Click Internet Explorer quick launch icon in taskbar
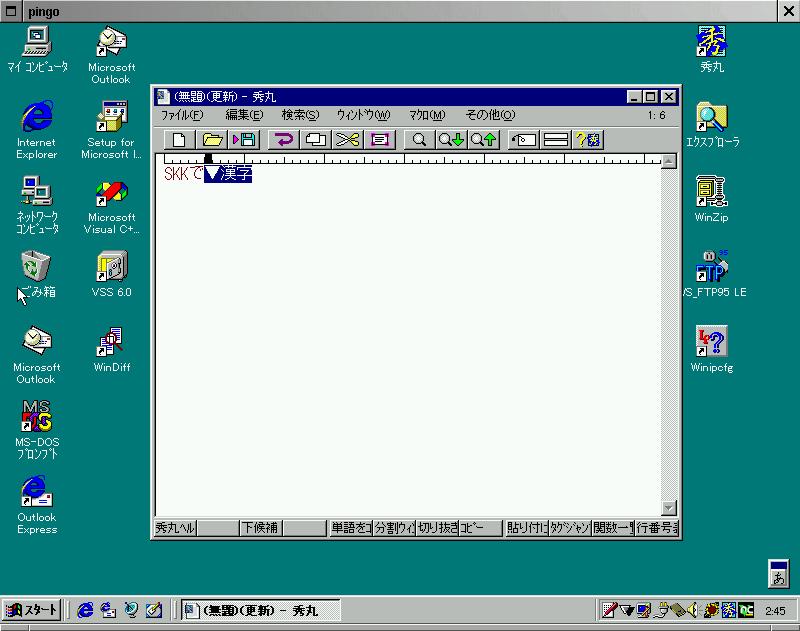Viewport: 800px width, 631px height. point(85,610)
